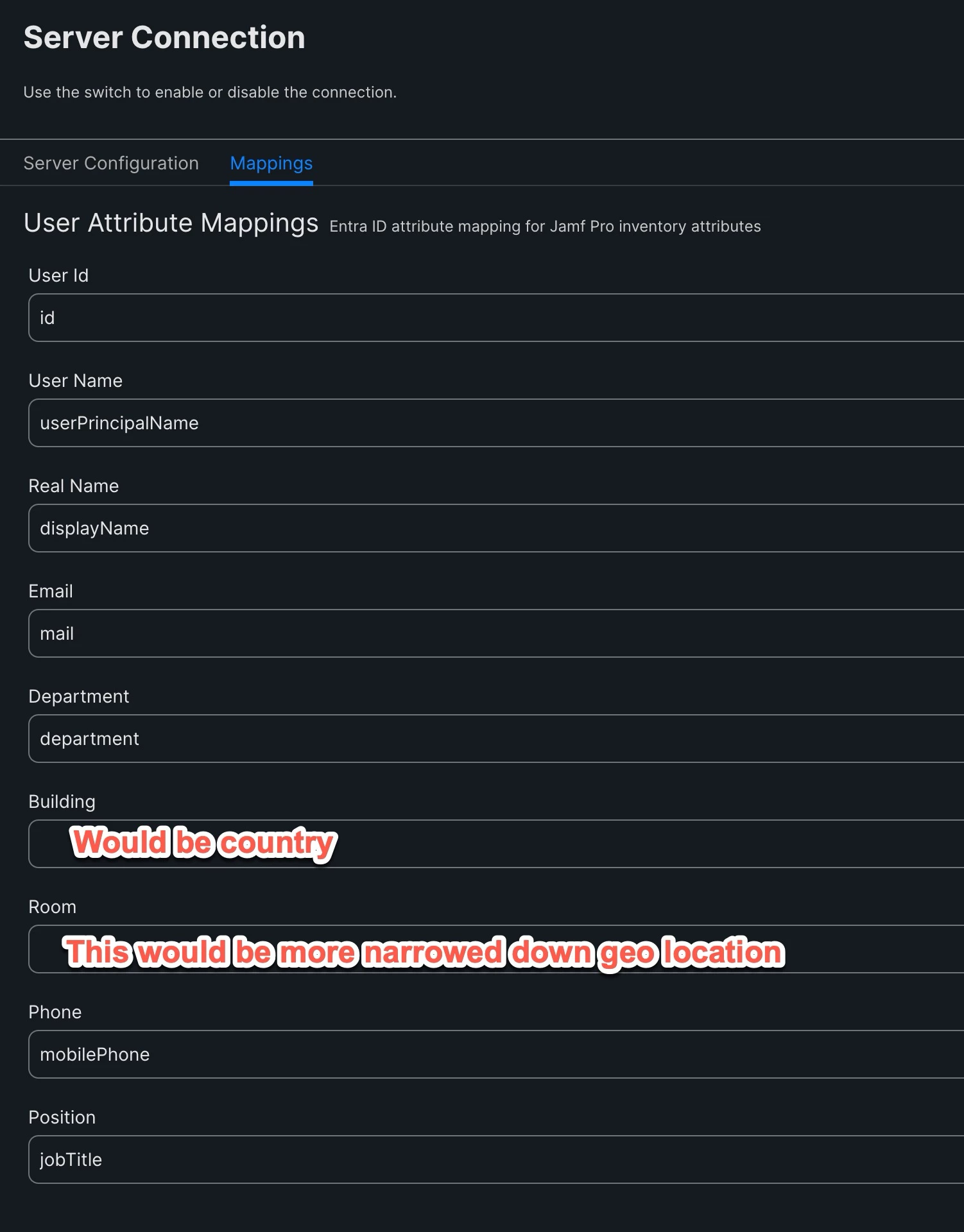Click the Email field label
964x1232 pixels.
click(51, 591)
